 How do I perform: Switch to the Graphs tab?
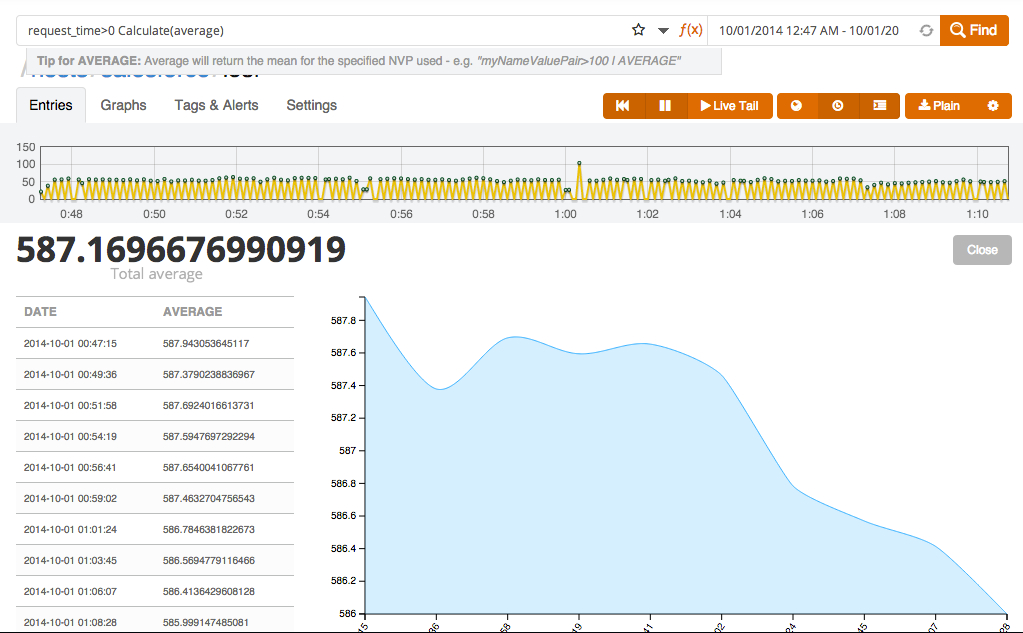click(x=123, y=105)
